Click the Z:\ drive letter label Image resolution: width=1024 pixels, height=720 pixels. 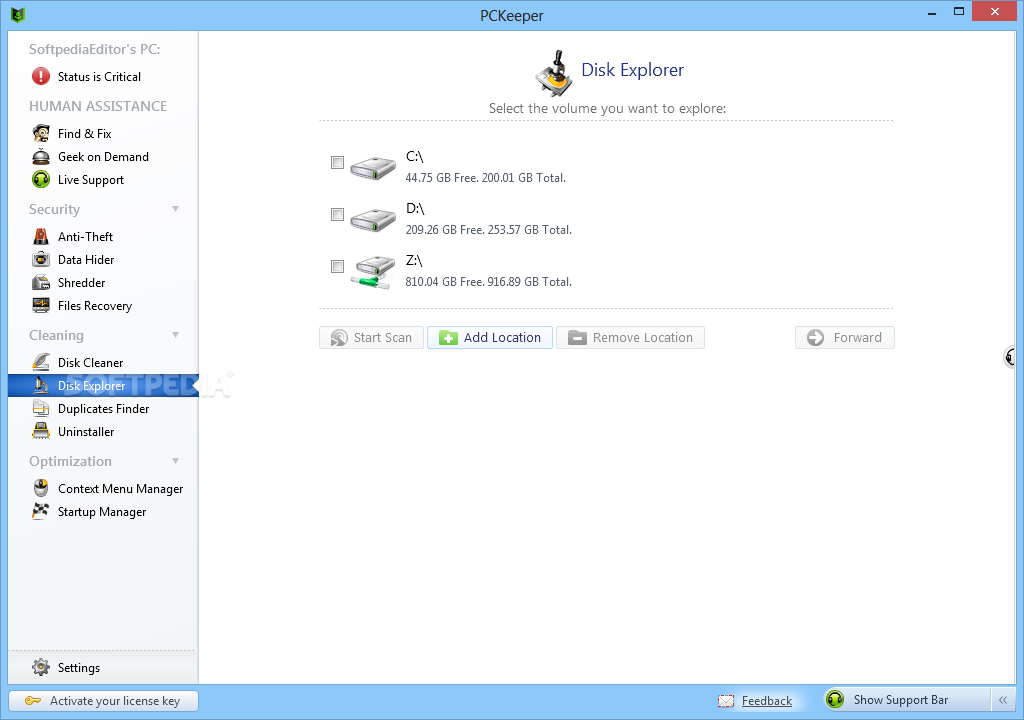click(x=415, y=261)
